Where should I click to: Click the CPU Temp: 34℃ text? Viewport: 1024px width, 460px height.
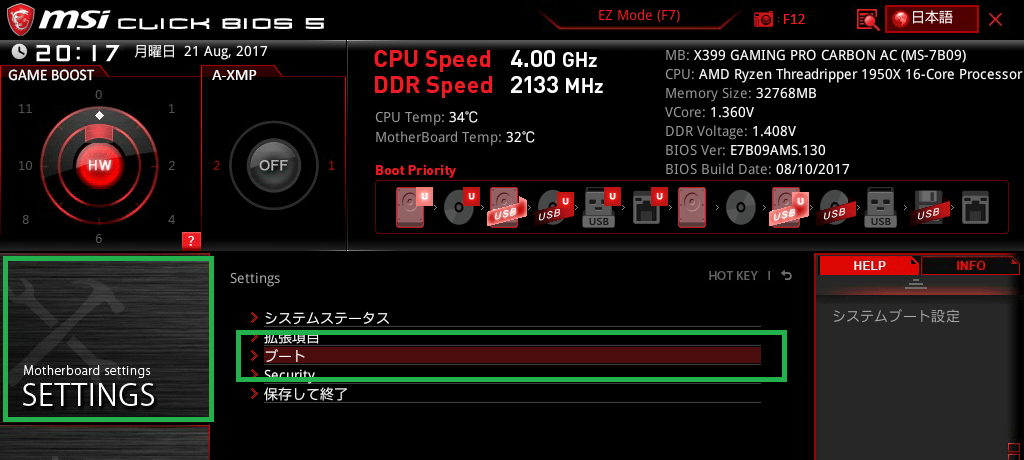pos(426,118)
